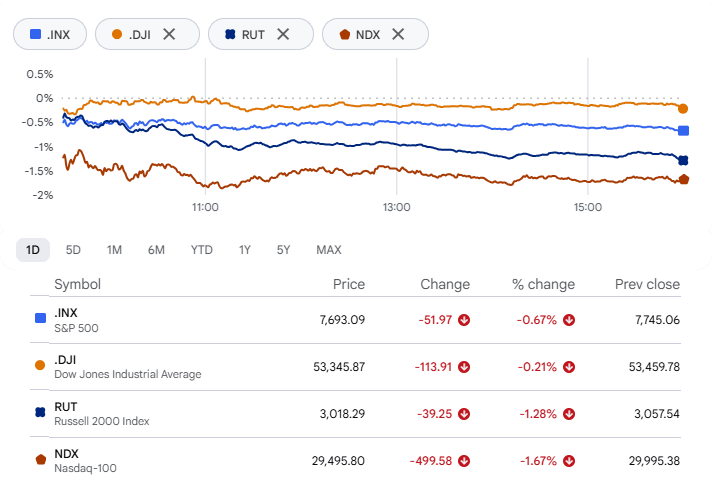
Task: Click the down arrow next to -0.21%
Action: (569, 367)
